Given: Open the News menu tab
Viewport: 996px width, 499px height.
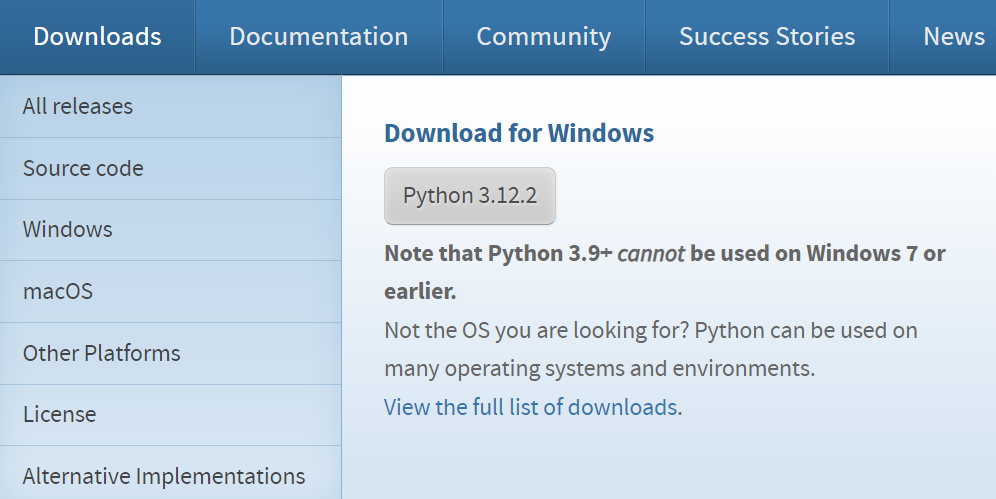Looking at the screenshot, I should coord(943,37).
